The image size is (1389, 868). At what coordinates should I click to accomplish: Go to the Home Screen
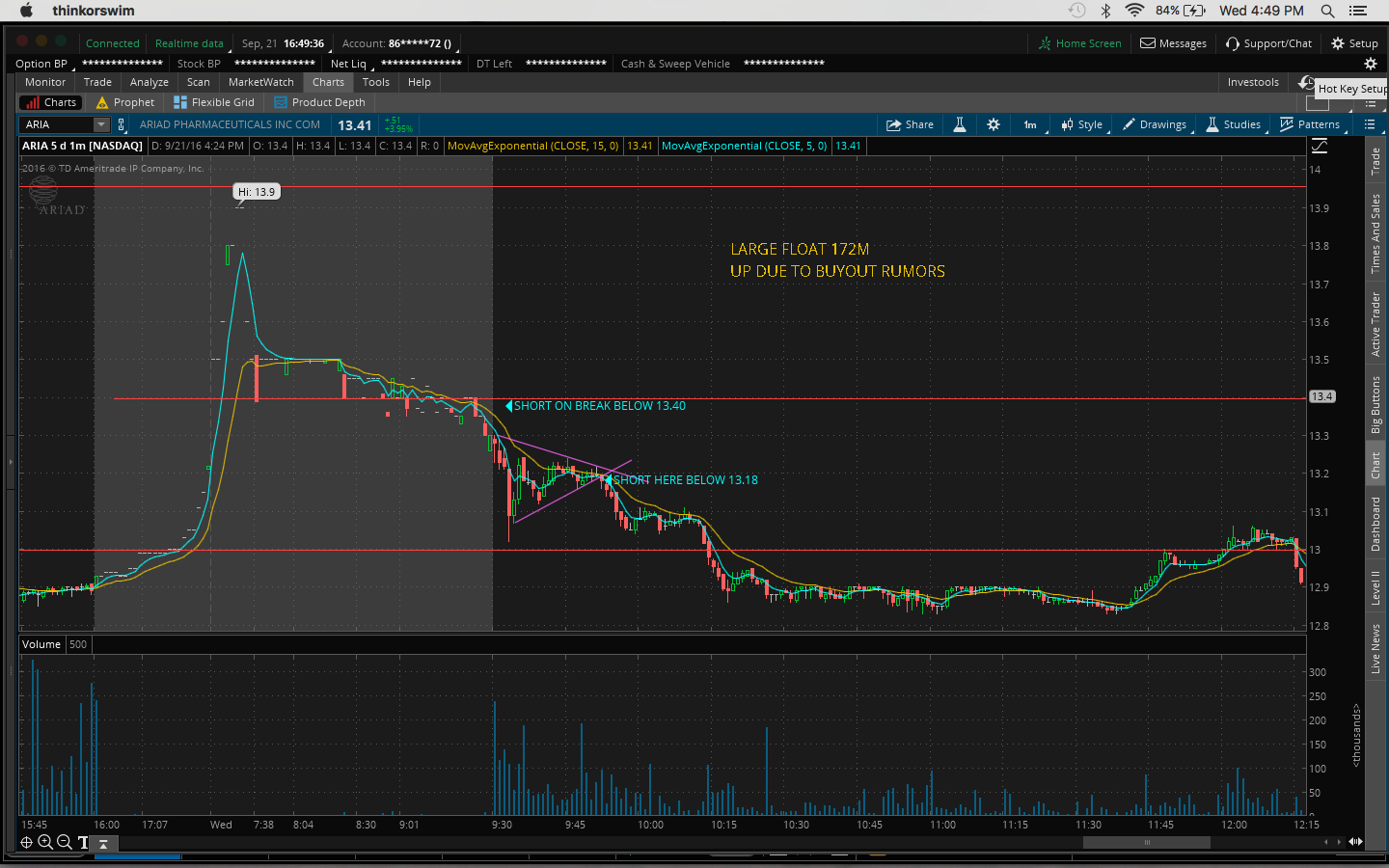coord(1079,43)
